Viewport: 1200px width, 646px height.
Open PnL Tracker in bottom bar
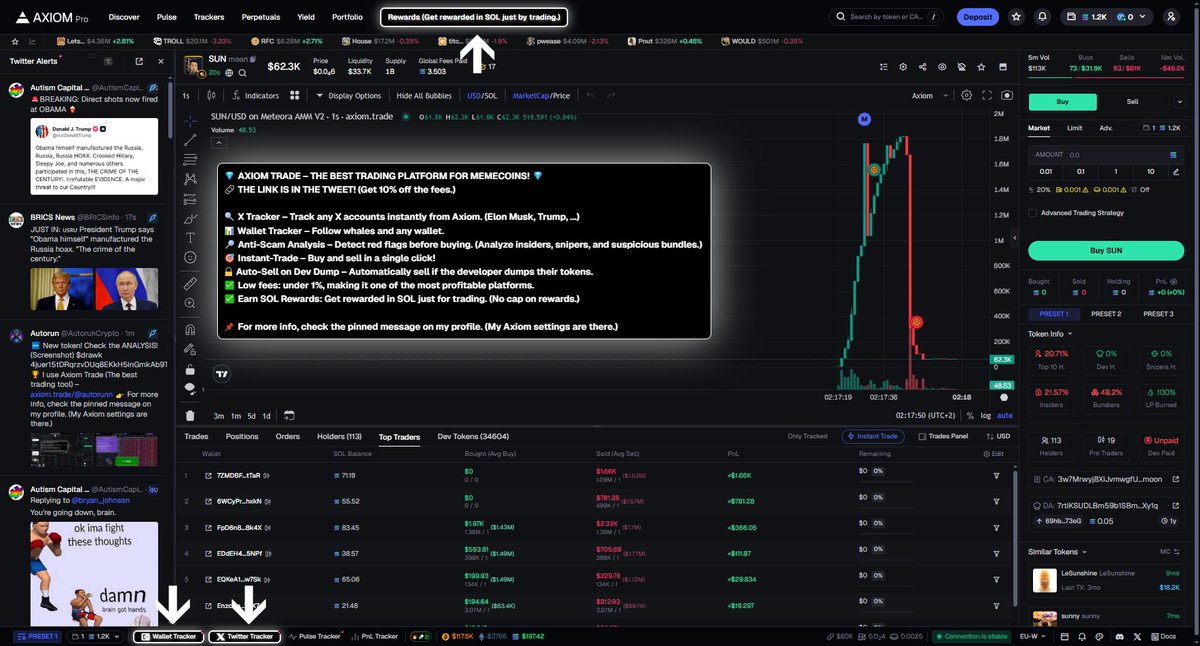click(374, 636)
